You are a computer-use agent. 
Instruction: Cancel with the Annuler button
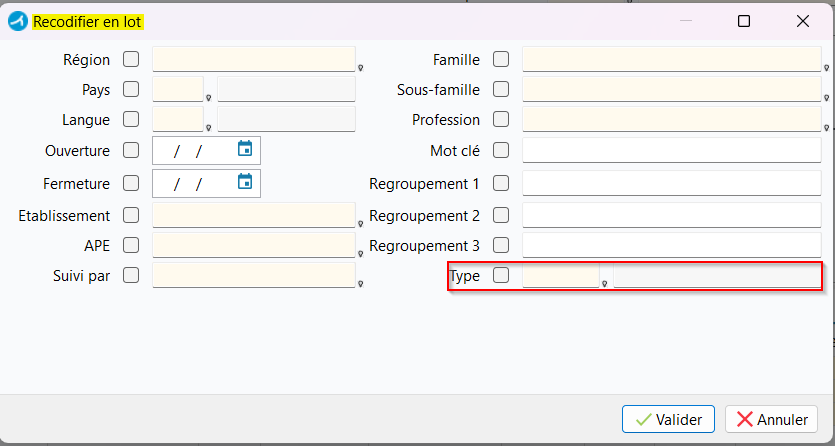tap(771, 419)
